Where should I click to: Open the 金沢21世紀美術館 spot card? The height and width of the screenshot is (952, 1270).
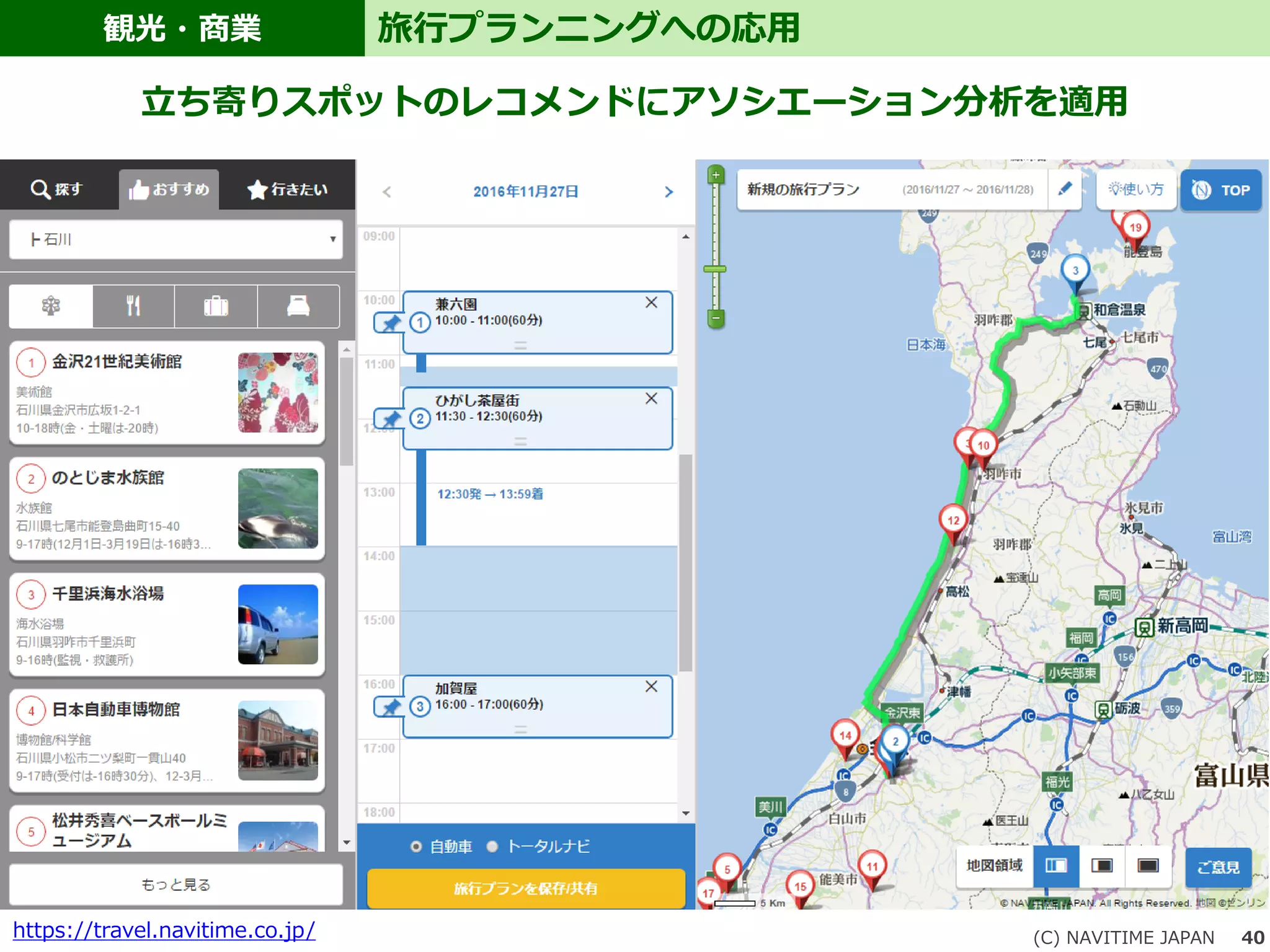tap(167, 393)
